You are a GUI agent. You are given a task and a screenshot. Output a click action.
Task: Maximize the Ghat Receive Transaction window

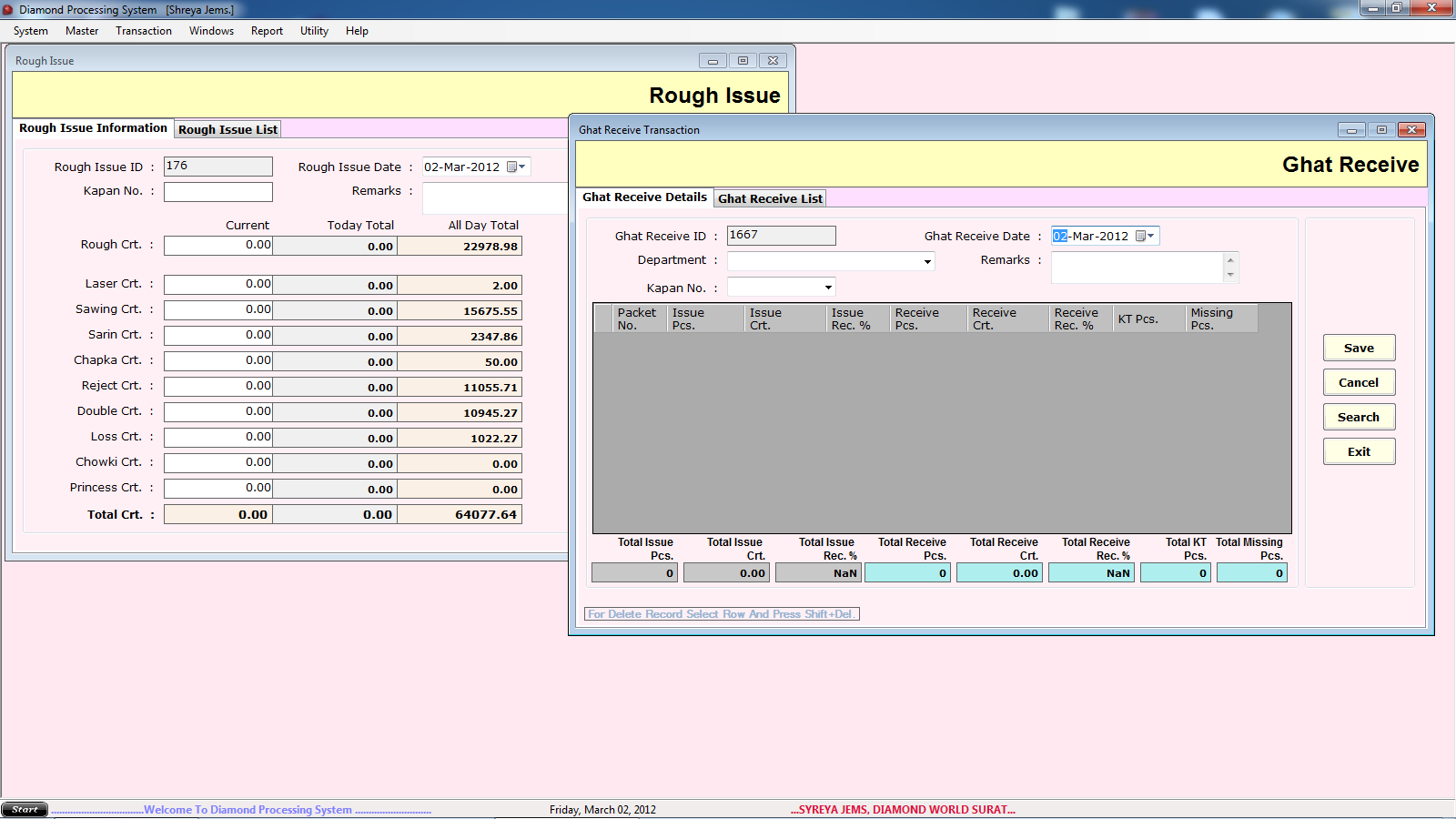1381,130
